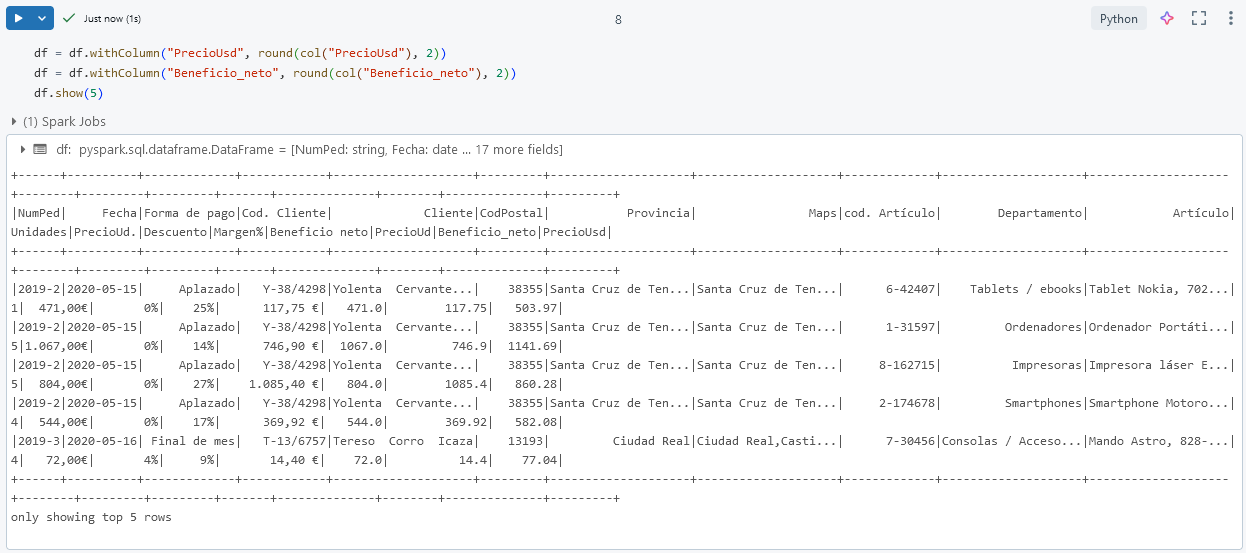Click the green success checkmark icon
The height and width of the screenshot is (553, 1246).
coord(69,18)
